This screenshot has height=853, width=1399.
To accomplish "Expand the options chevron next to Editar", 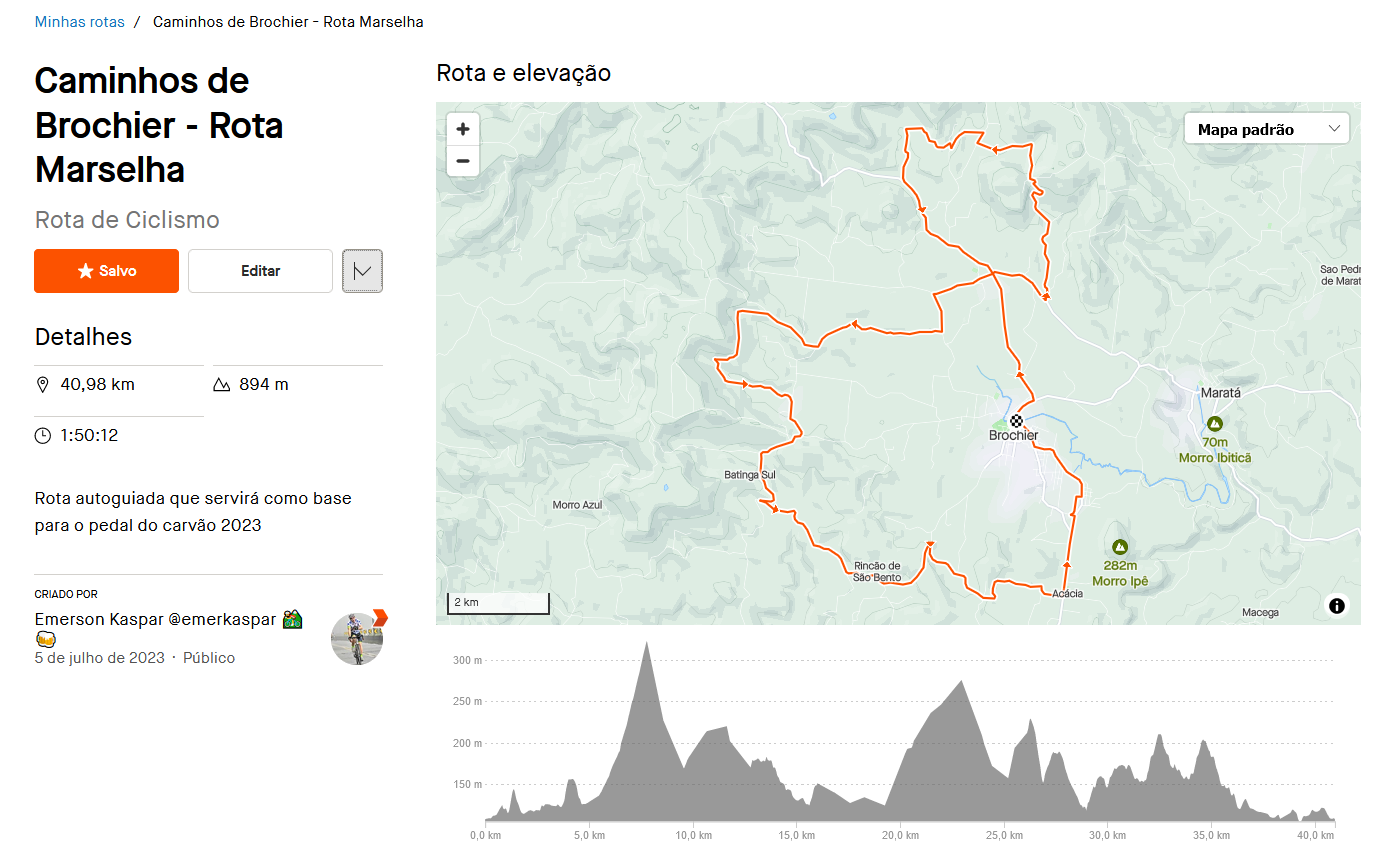I will tap(362, 271).
